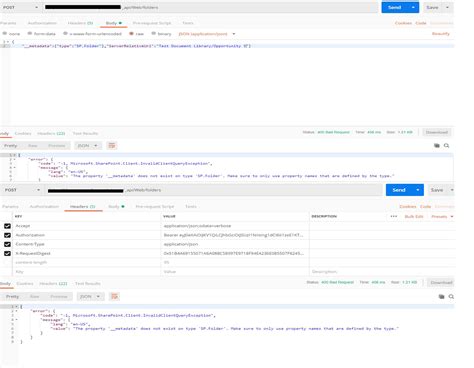The height and width of the screenshot is (368, 474).
Task: Open the JSON format dropdown in lower response
Action: [x=90, y=296]
